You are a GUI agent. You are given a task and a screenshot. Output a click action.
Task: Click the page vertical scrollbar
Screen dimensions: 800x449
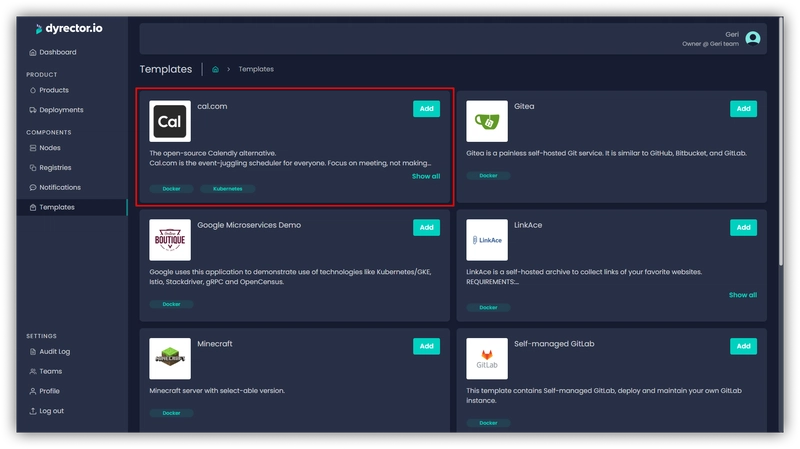click(x=781, y=140)
